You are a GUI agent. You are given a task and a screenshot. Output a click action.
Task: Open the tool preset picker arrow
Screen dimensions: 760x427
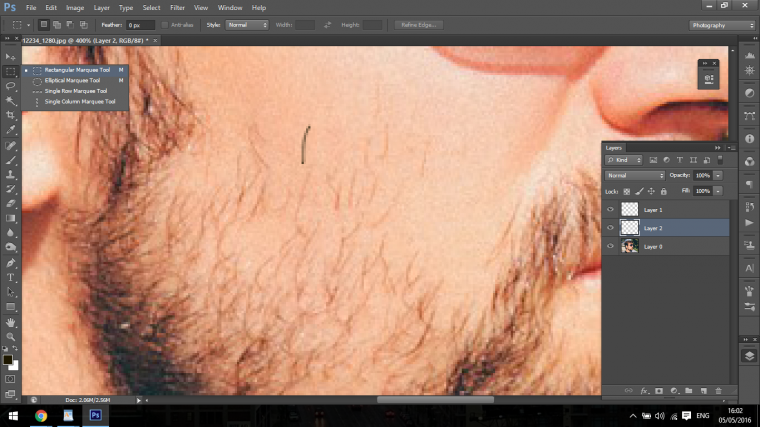tap(28, 25)
